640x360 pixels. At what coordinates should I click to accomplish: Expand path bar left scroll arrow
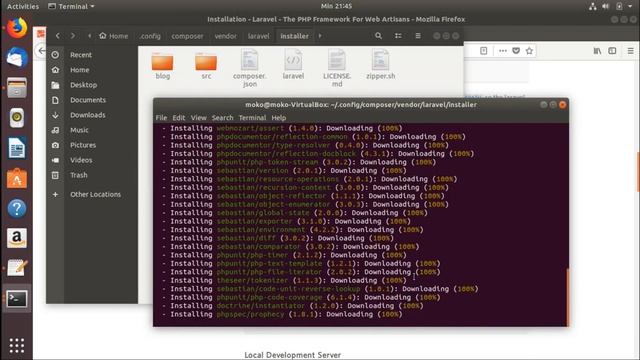(89, 36)
